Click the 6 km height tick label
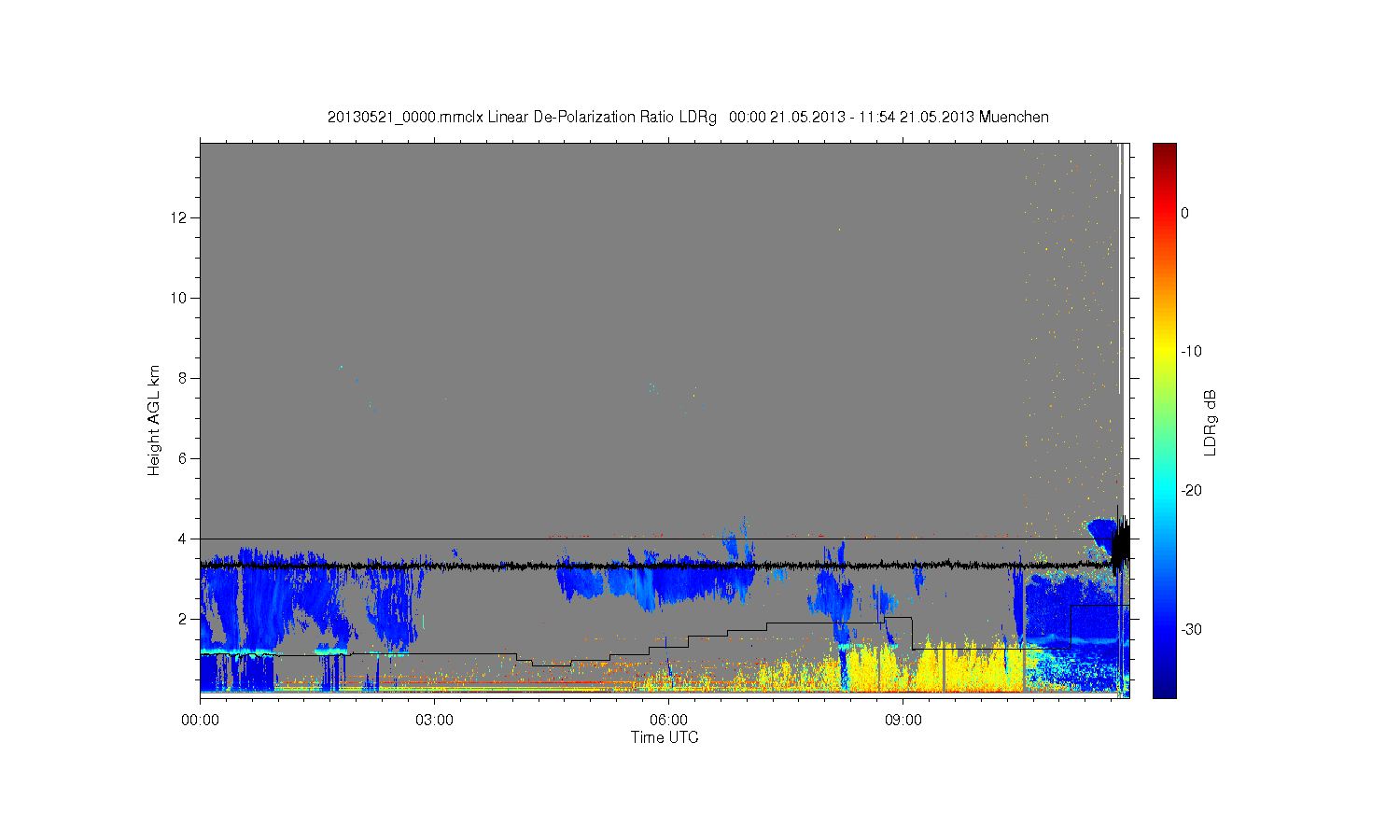Viewport: 1400px width, 840px height. (x=183, y=458)
